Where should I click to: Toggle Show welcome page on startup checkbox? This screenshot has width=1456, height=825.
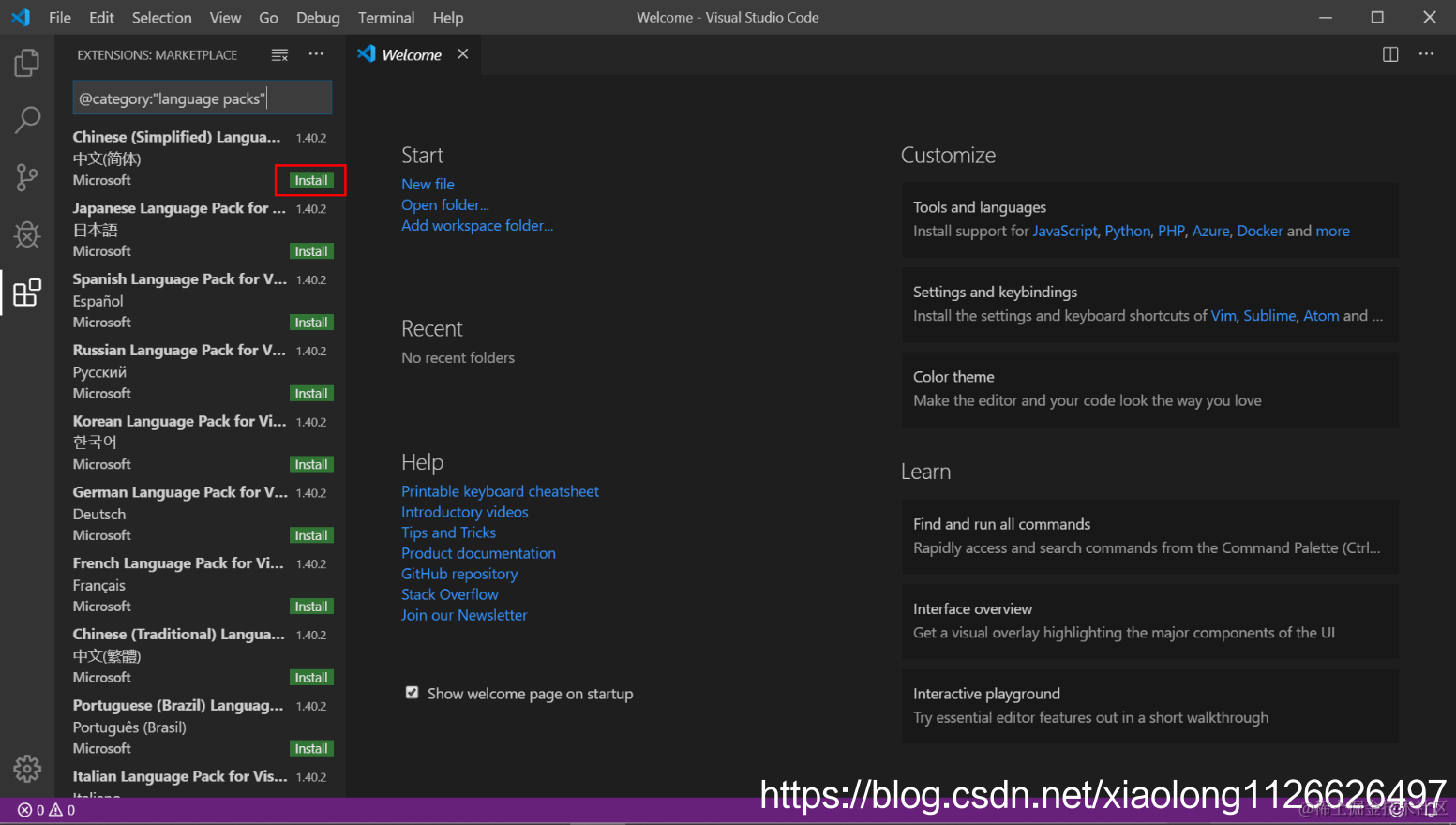click(412, 693)
